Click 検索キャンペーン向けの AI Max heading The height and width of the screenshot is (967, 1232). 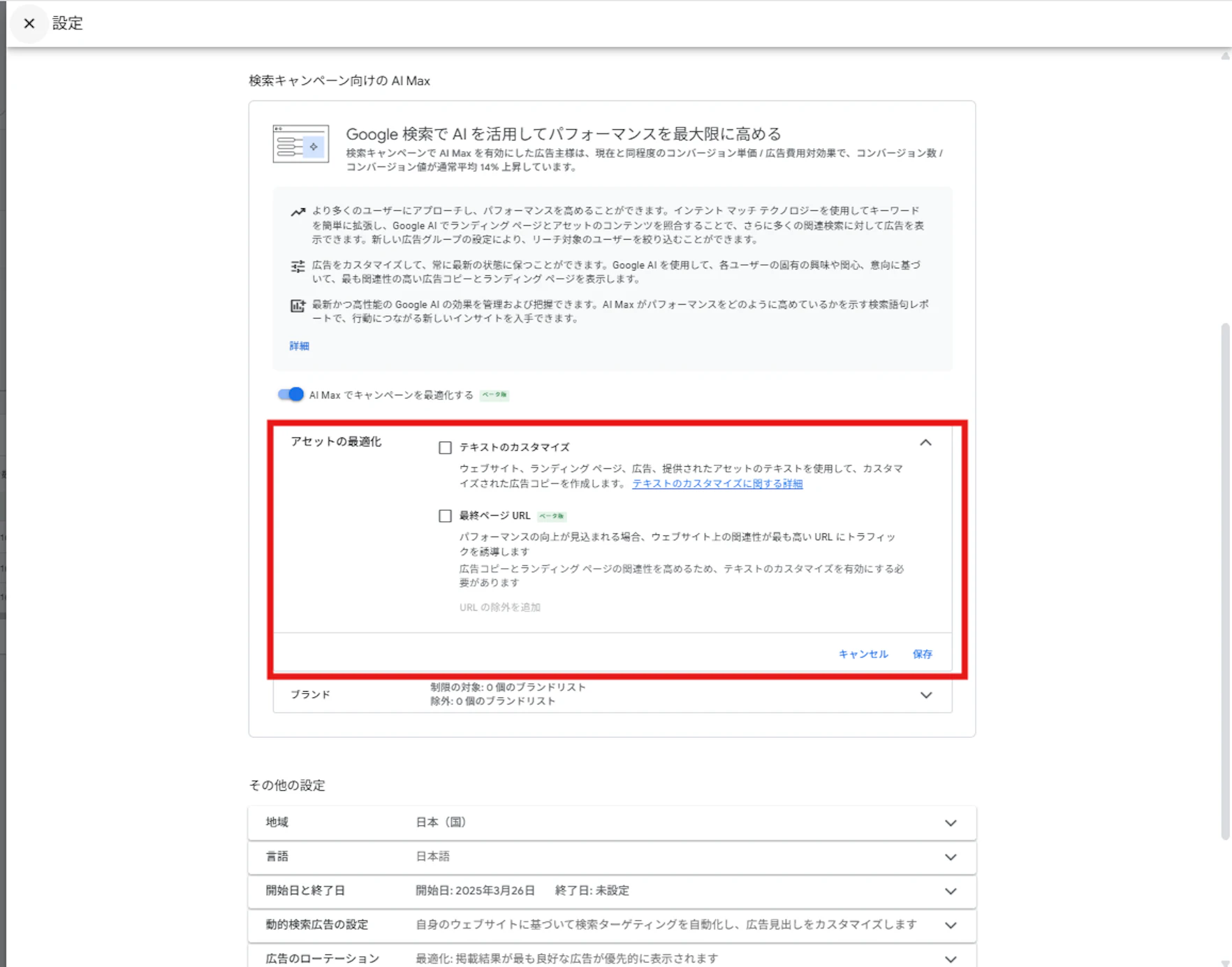click(339, 81)
